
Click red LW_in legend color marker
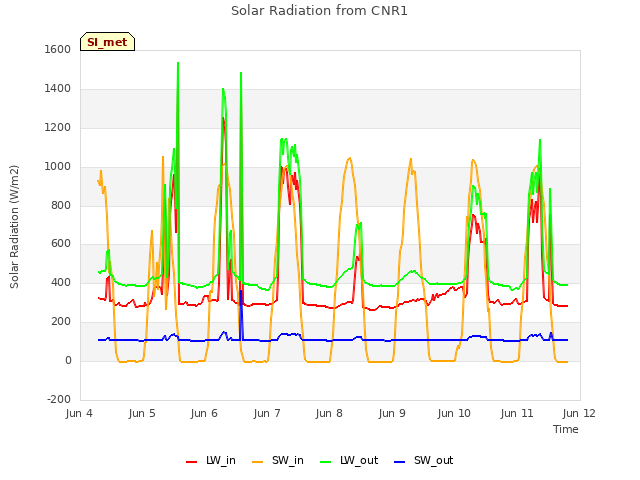[x=191, y=462]
